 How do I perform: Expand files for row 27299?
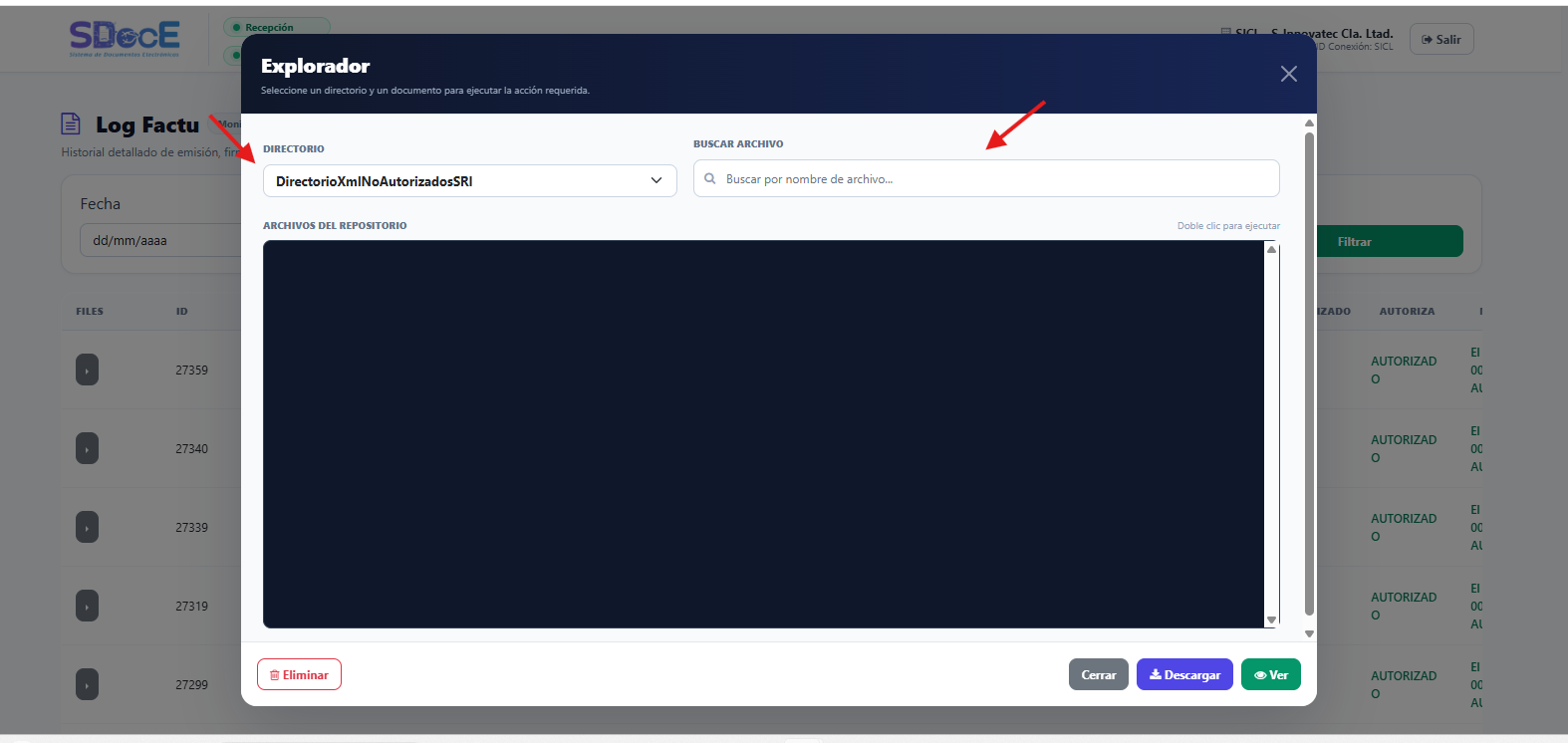click(87, 684)
